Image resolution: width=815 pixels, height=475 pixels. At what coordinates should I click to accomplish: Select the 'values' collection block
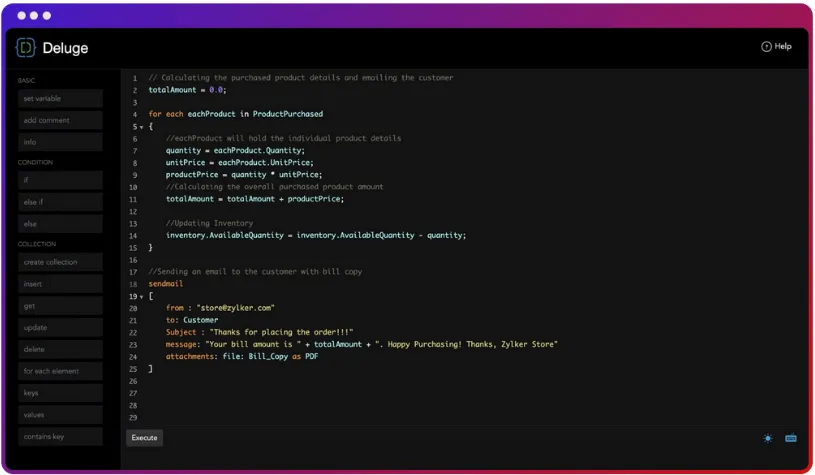[x=60, y=415]
